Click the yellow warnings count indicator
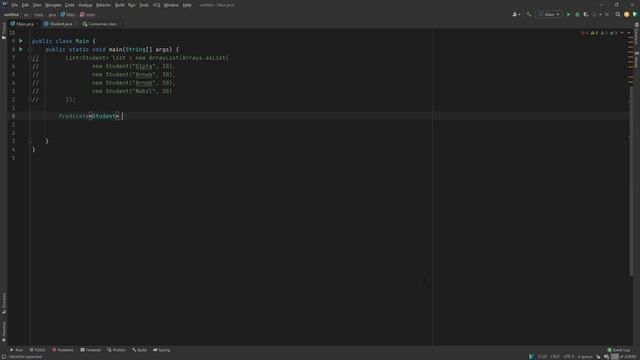 click(594, 33)
